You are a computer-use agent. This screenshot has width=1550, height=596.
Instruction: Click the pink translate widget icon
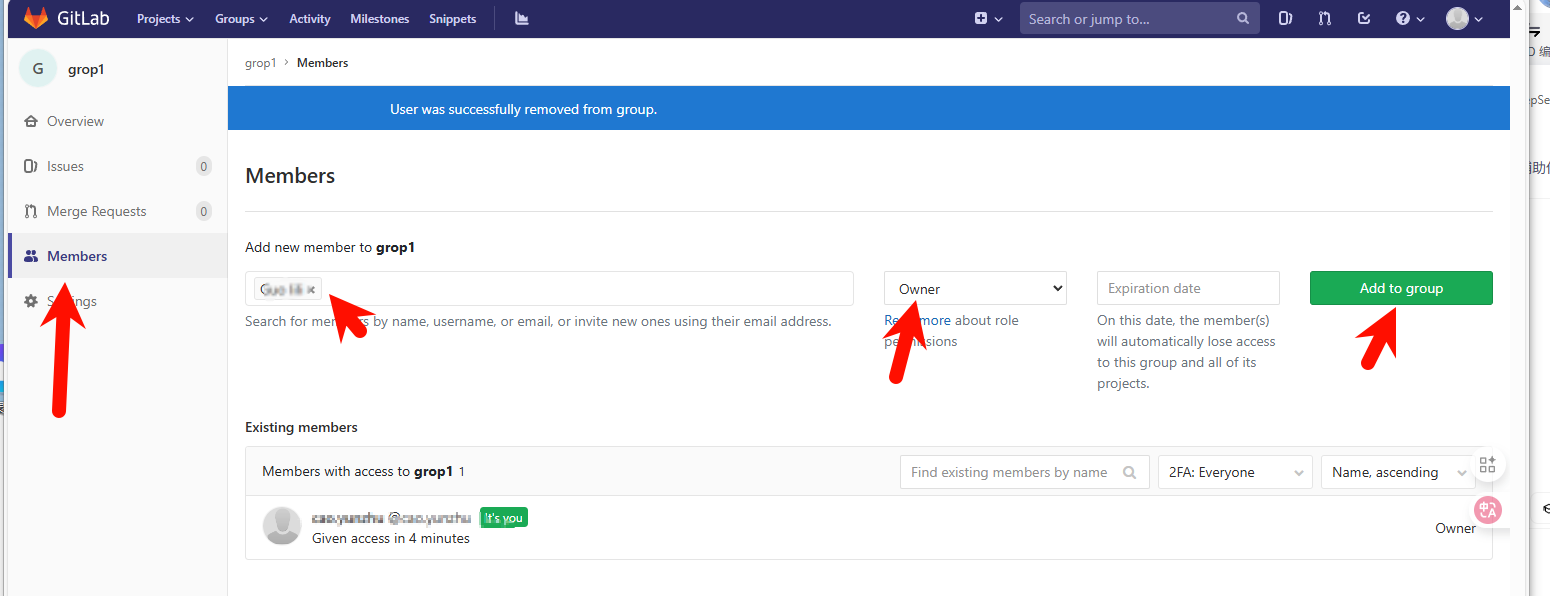tap(1487, 510)
